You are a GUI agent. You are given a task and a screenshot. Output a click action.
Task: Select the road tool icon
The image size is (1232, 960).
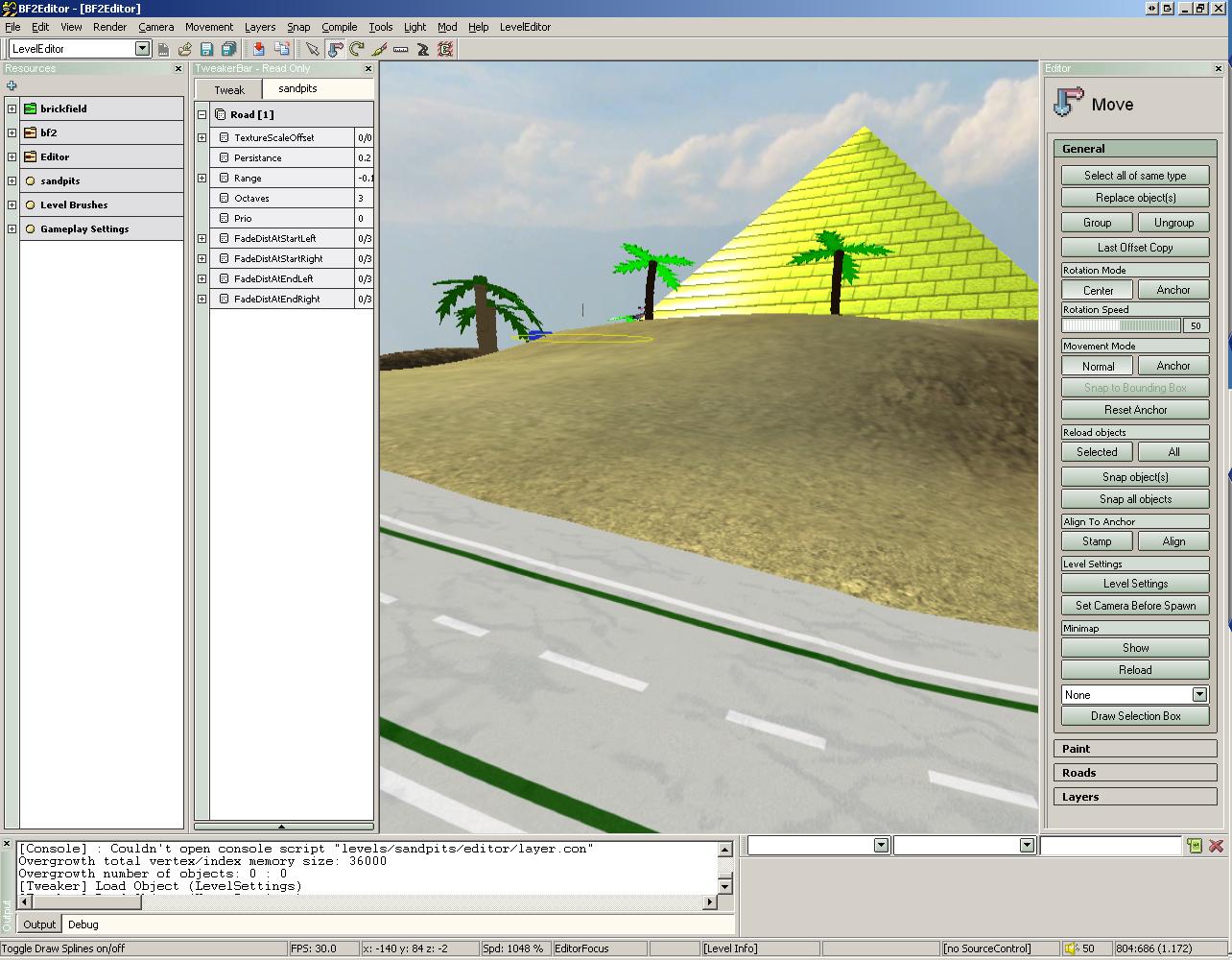click(423, 49)
